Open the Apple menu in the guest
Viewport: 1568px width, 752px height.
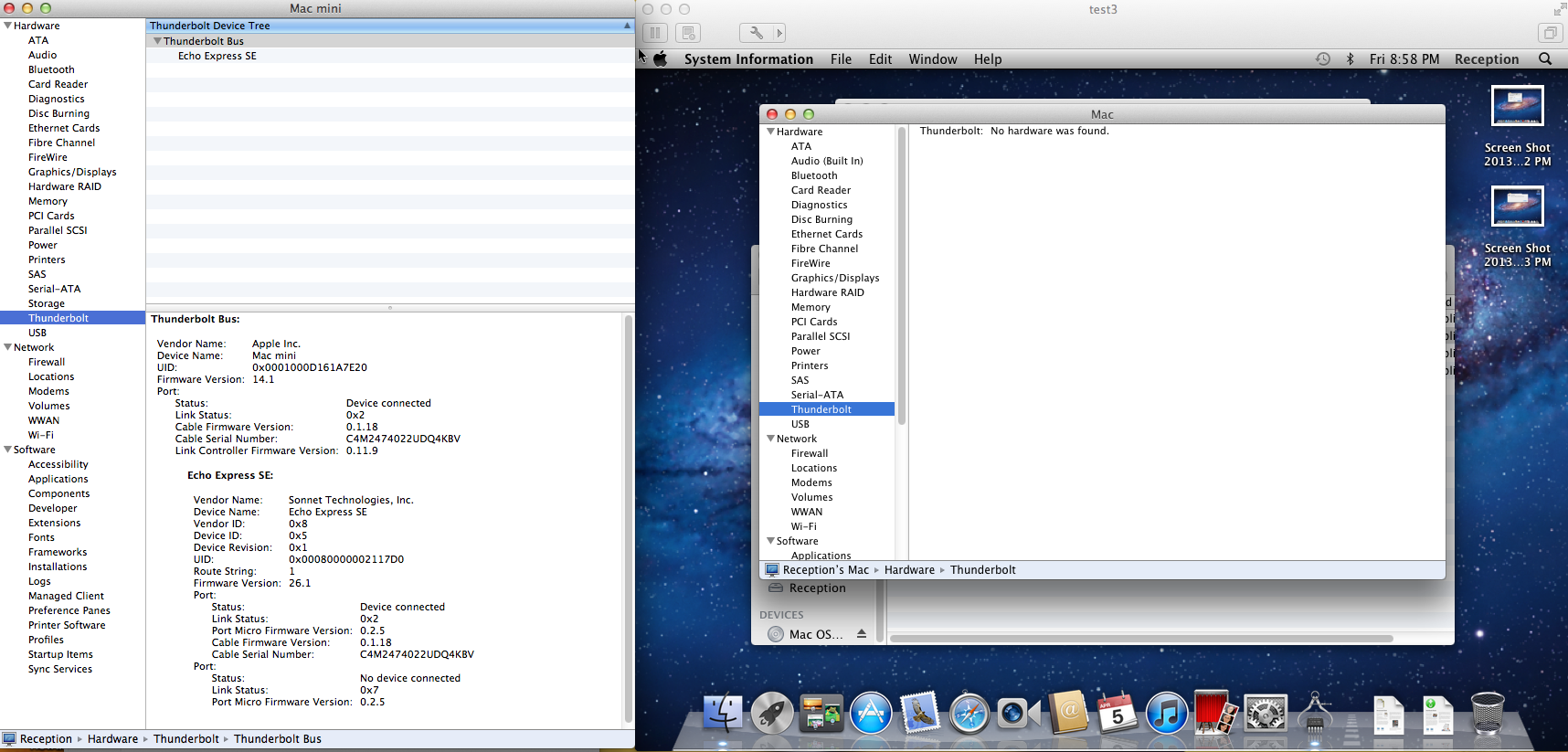[660, 58]
